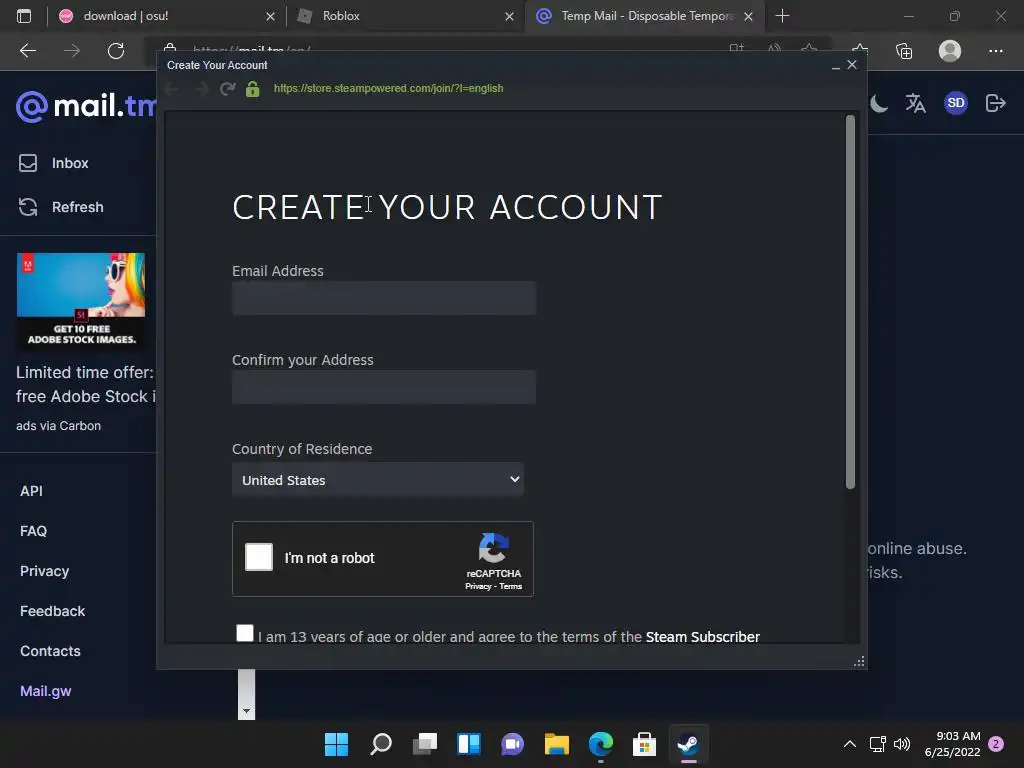Screen dimensions: 1024x768
Task: Open Widgets from taskbar
Action: pyautogui.click(x=469, y=744)
